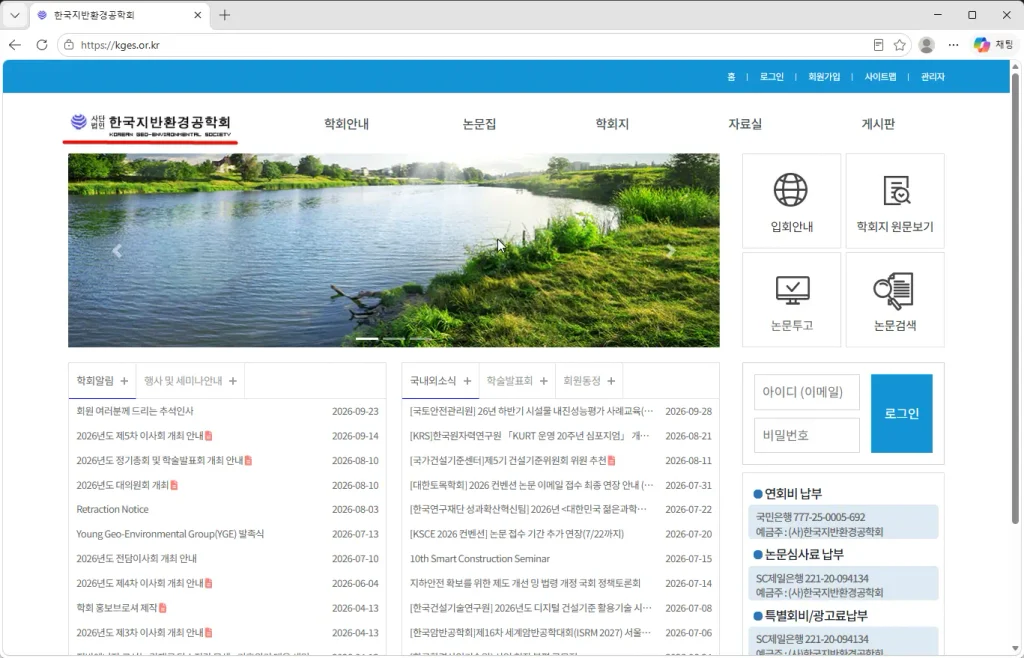Expand 국내외소식 list with plus sign
Viewport: 1024px width, 658px height.
467,381
